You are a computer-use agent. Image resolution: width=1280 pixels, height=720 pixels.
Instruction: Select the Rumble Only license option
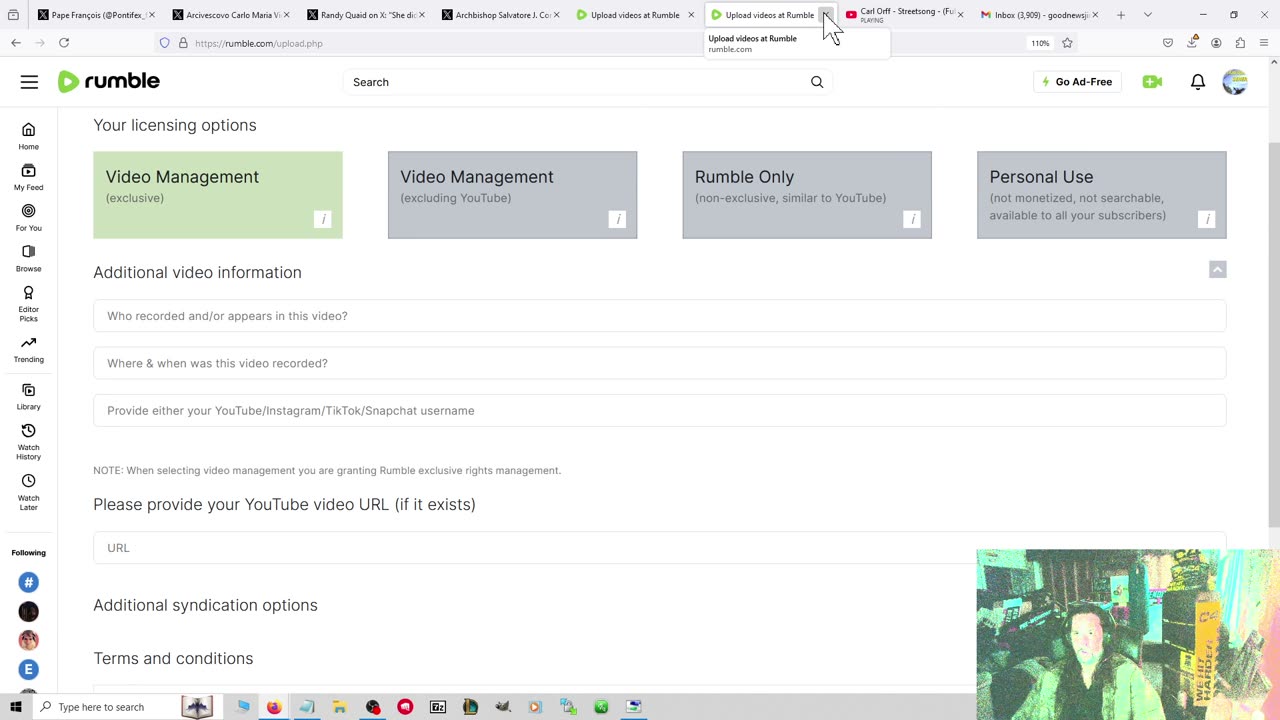tap(807, 195)
